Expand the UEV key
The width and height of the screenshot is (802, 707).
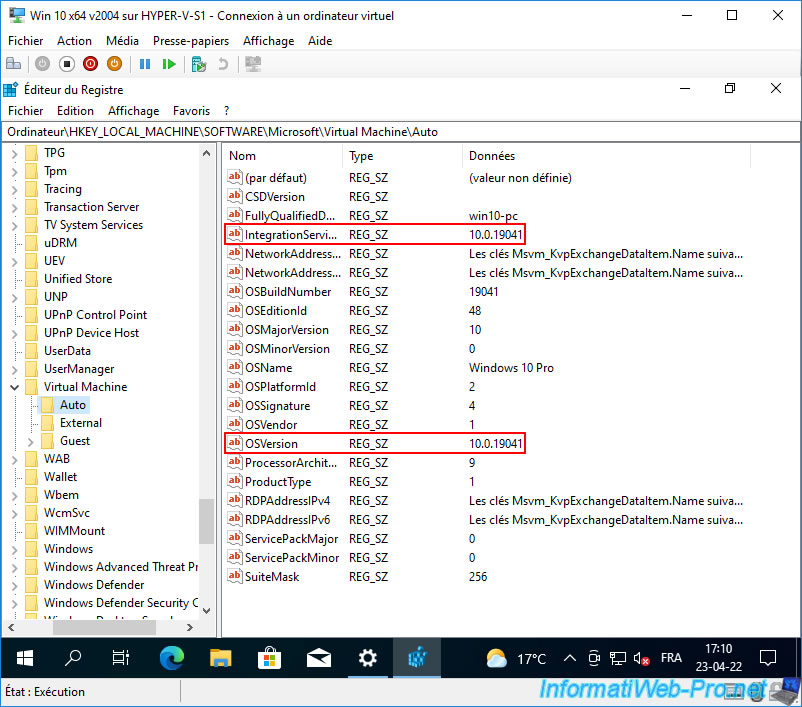[14, 261]
